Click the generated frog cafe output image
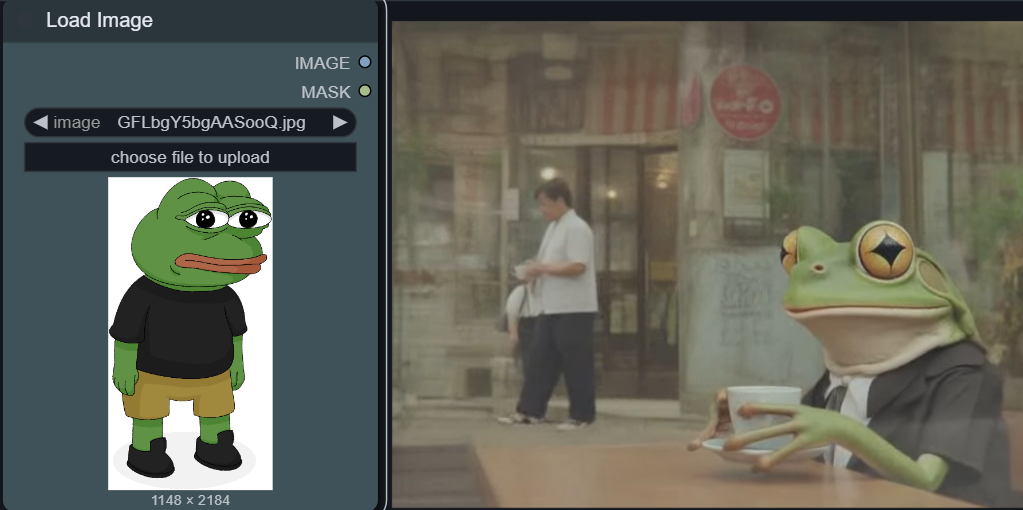1023x510 pixels. pyautogui.click(x=707, y=264)
